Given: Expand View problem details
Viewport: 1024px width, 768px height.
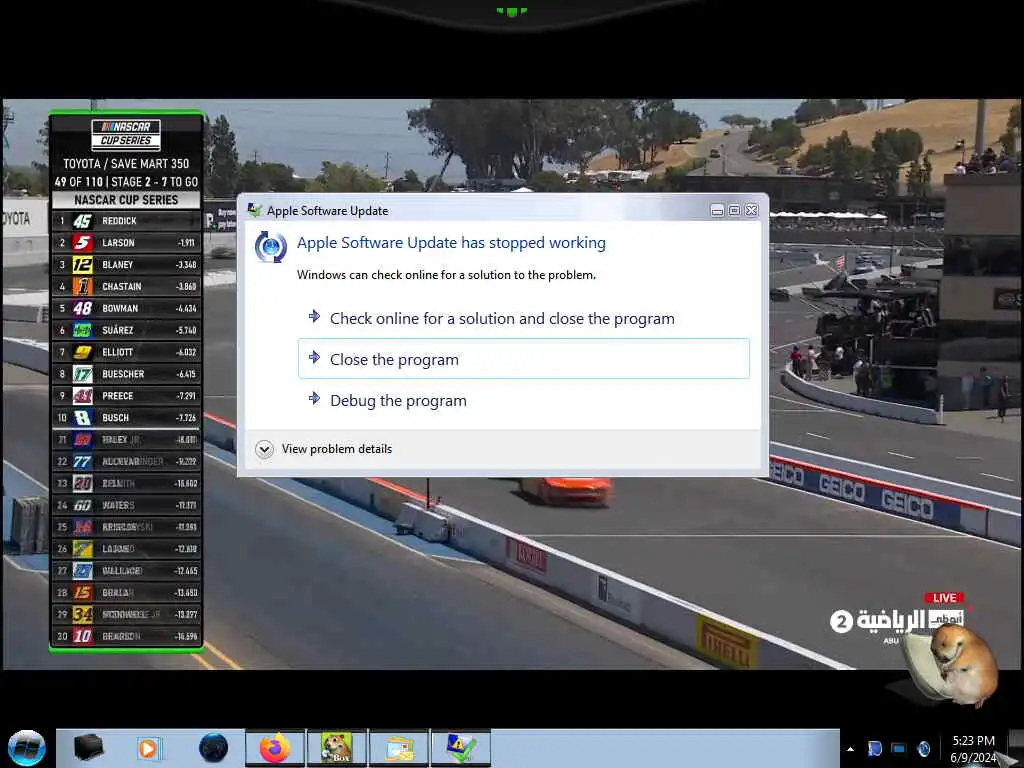Looking at the screenshot, I should pyautogui.click(x=325, y=449).
